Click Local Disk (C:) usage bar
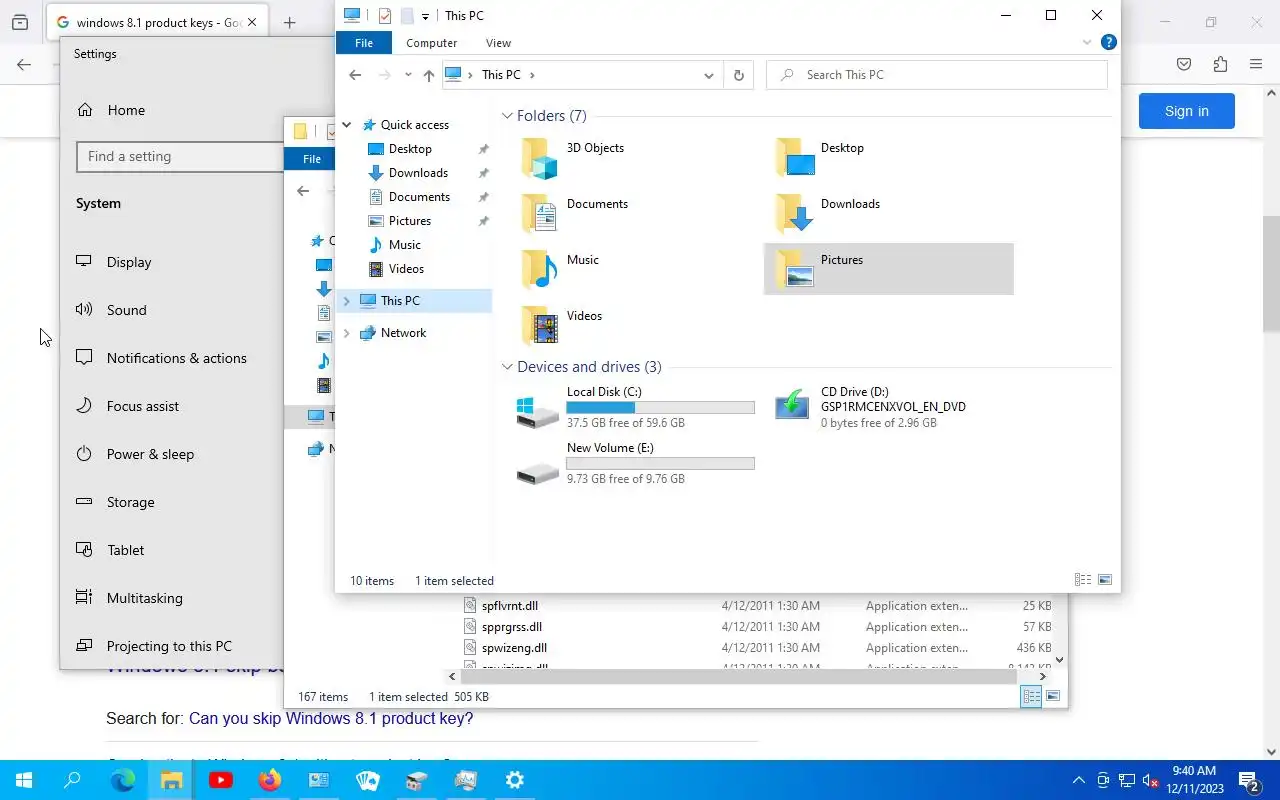 660,408
